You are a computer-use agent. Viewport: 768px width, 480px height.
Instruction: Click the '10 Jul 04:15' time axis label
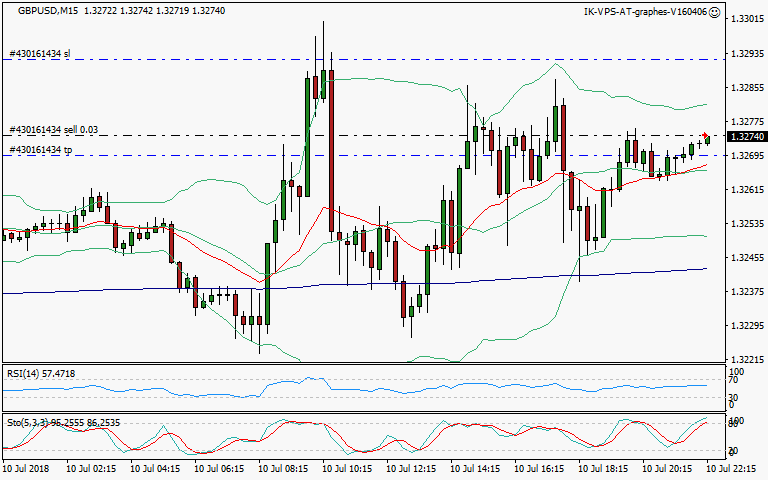click(x=155, y=469)
